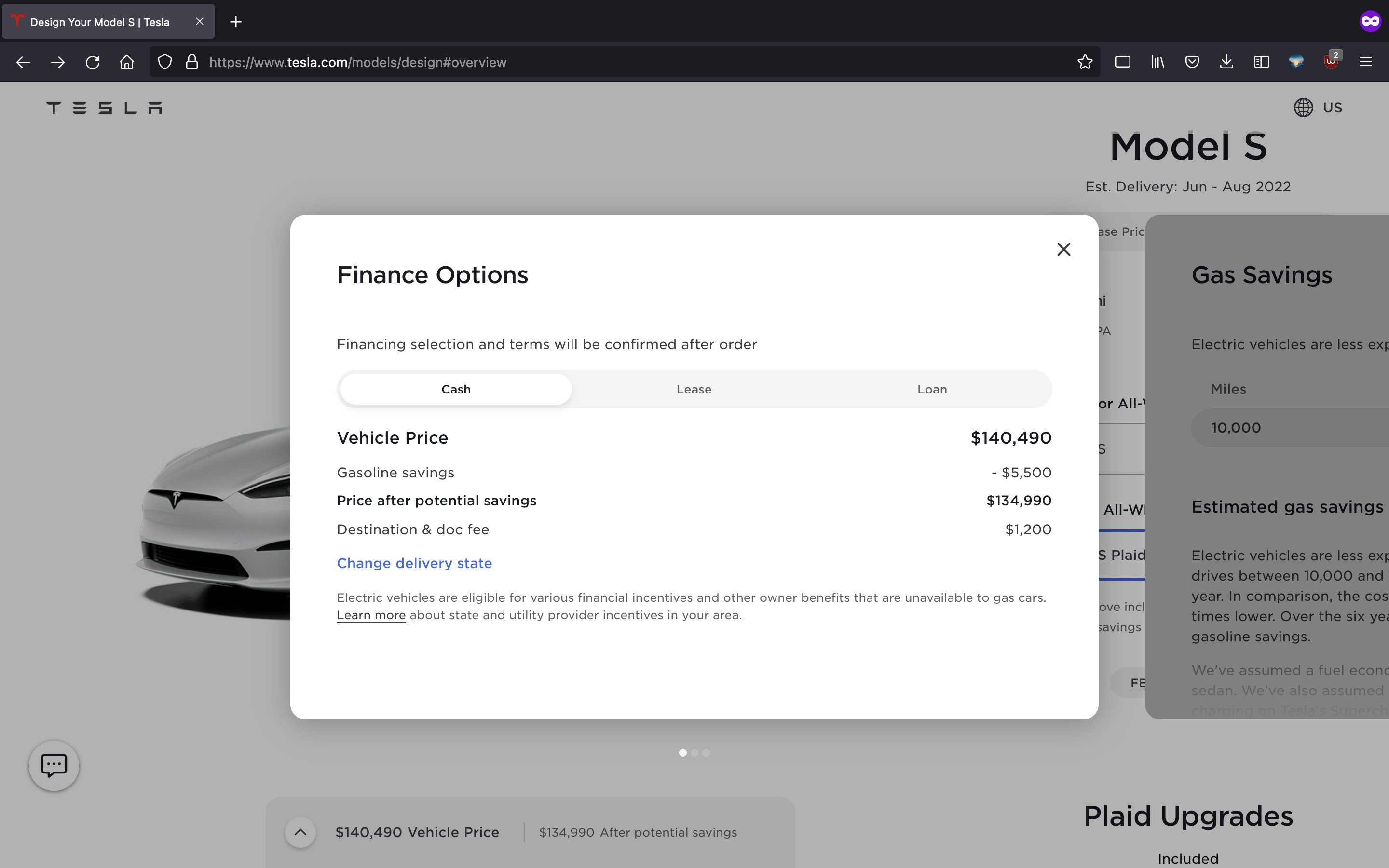Click the Gasoline savings amount - $5,500
This screenshot has width=1389, height=868.
(x=1021, y=473)
